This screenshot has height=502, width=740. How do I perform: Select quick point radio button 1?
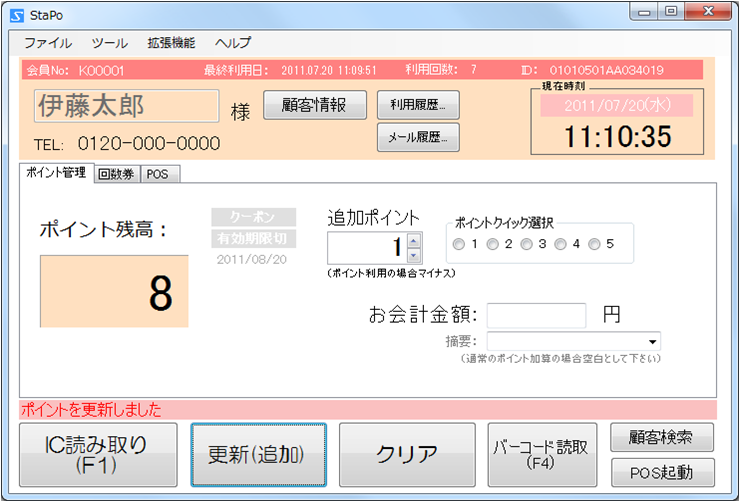click(458, 244)
